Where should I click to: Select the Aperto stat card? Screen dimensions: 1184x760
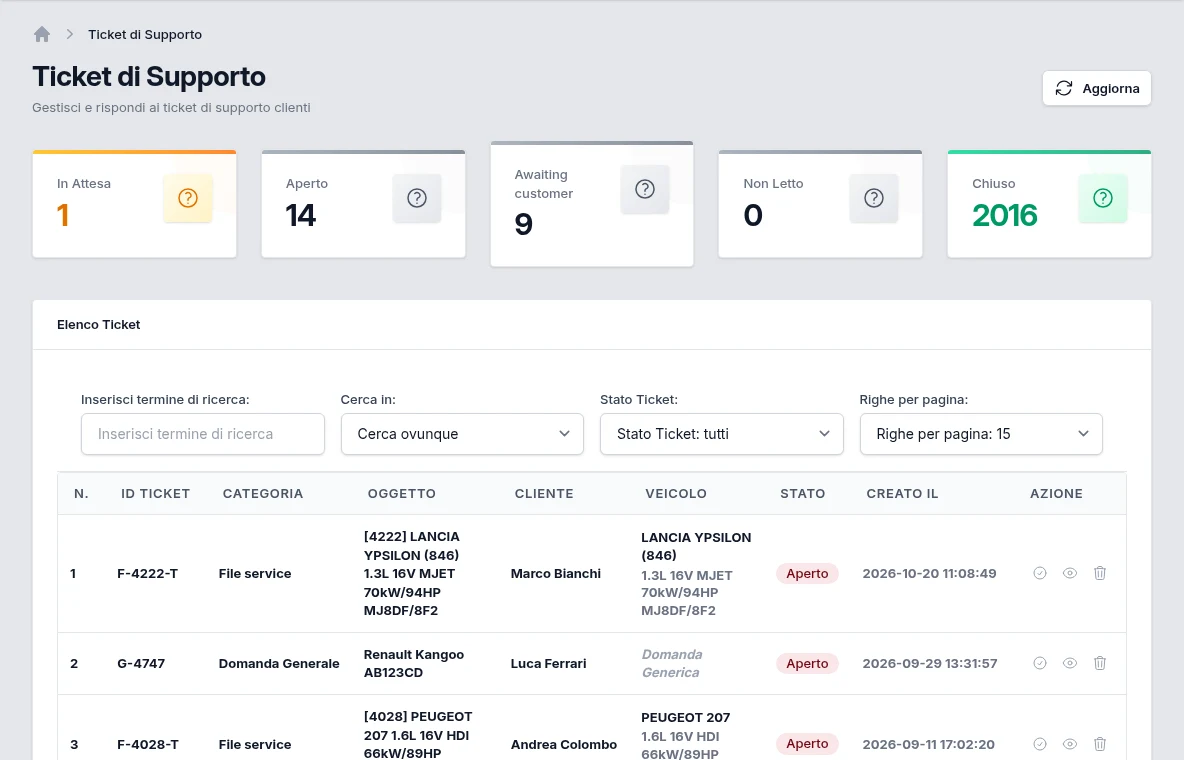click(x=363, y=204)
